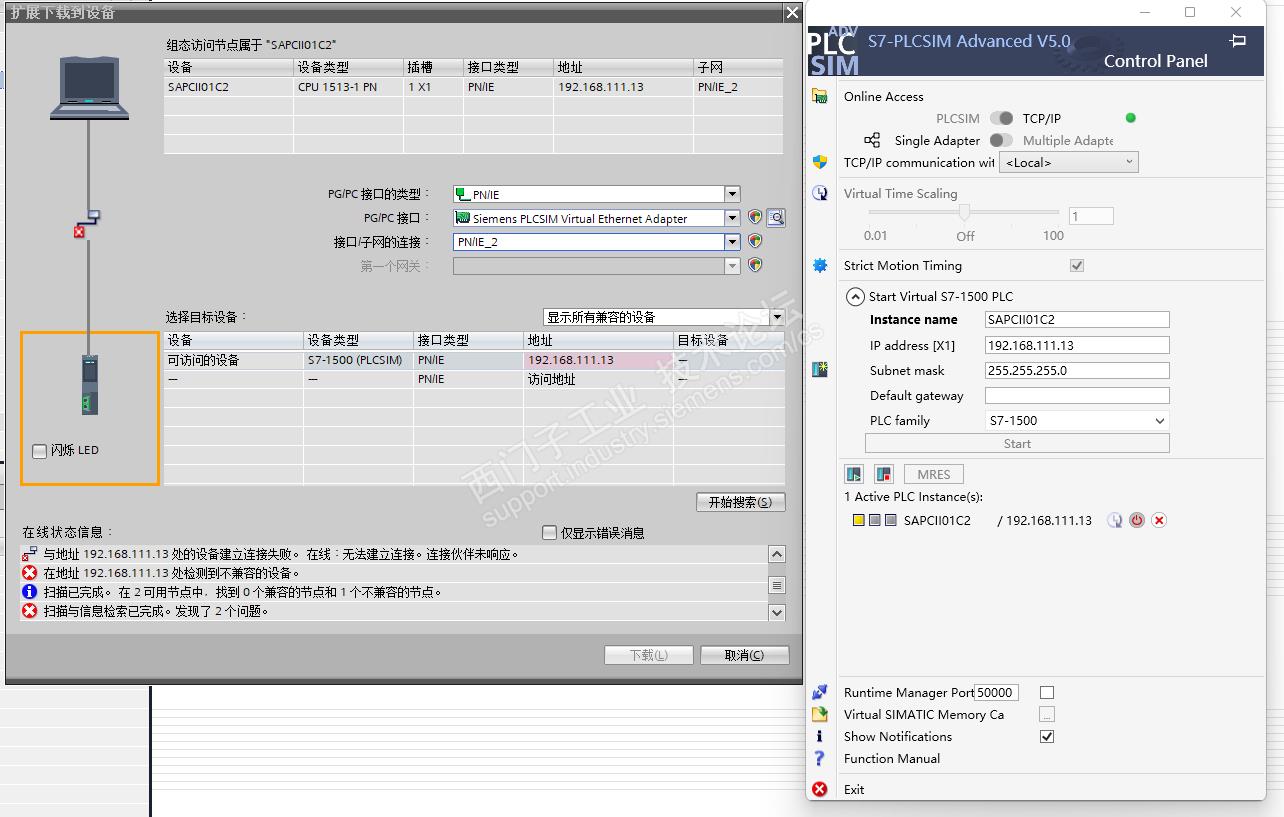This screenshot has width=1284, height=817.
Task: Remove the SAPCII01C2 instance with red X
Action: point(1159,520)
